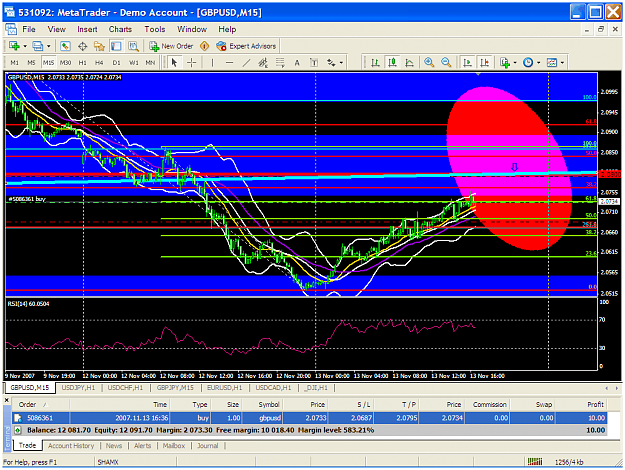The width and height of the screenshot is (625, 470).
Task: Expand the Indicators dropdown arrow
Action: (x=515, y=63)
